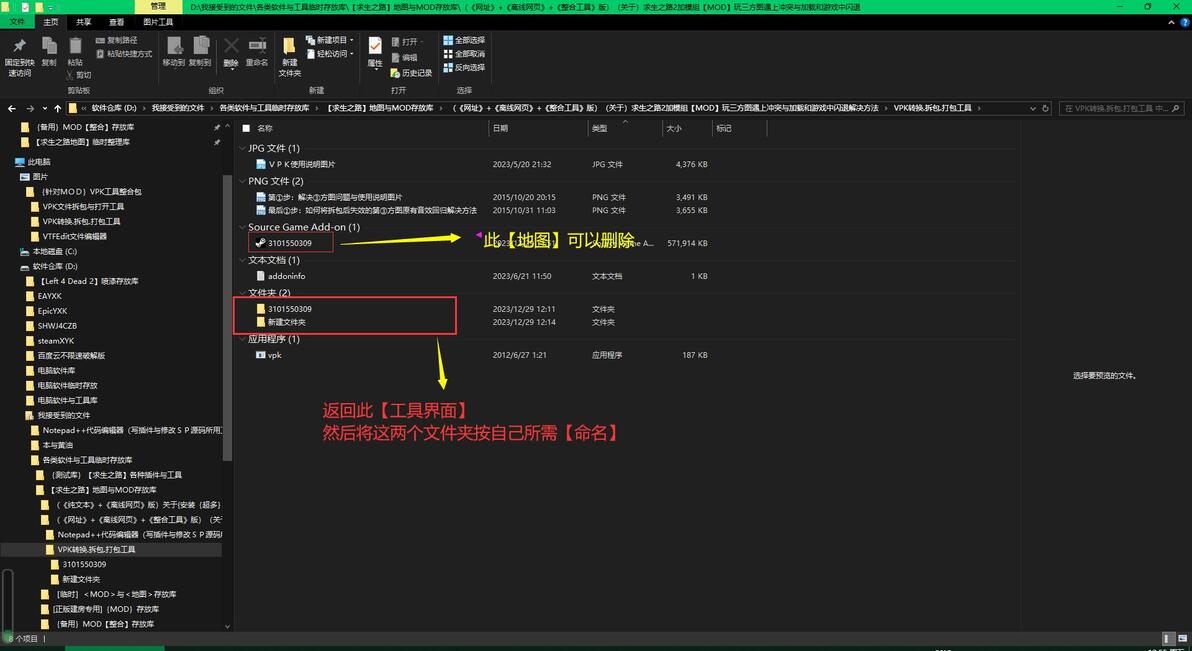
Task: Click 复制路径 in the clipboard group
Action: (116, 40)
